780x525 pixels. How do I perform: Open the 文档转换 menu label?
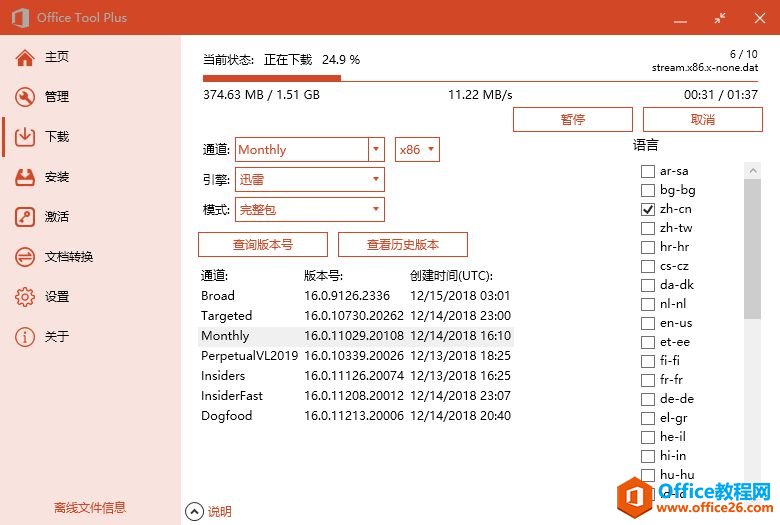click(x=69, y=257)
